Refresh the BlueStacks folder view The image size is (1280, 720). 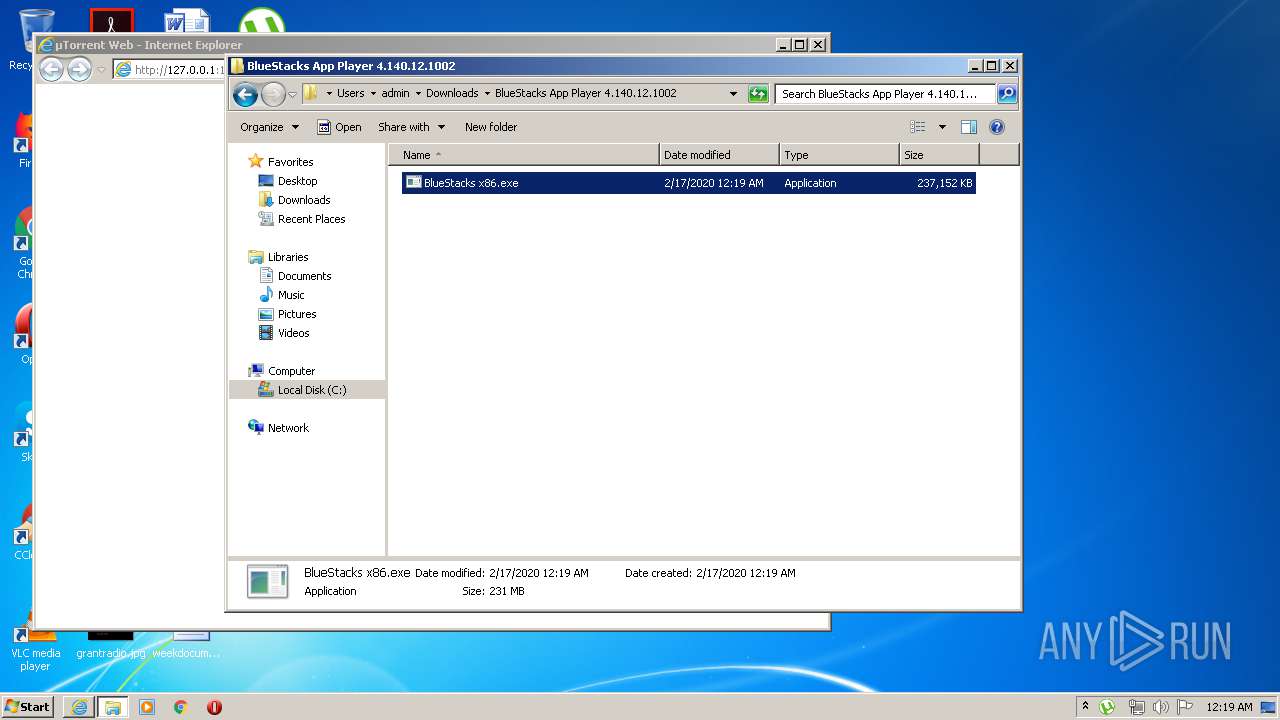[758, 94]
